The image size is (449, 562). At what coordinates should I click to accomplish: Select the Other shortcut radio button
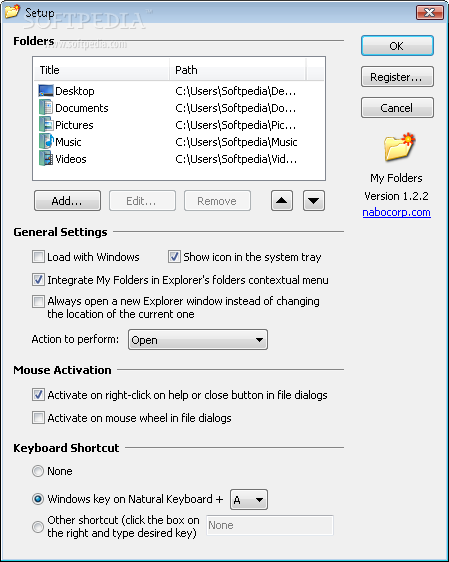pyautogui.click(x=38, y=527)
